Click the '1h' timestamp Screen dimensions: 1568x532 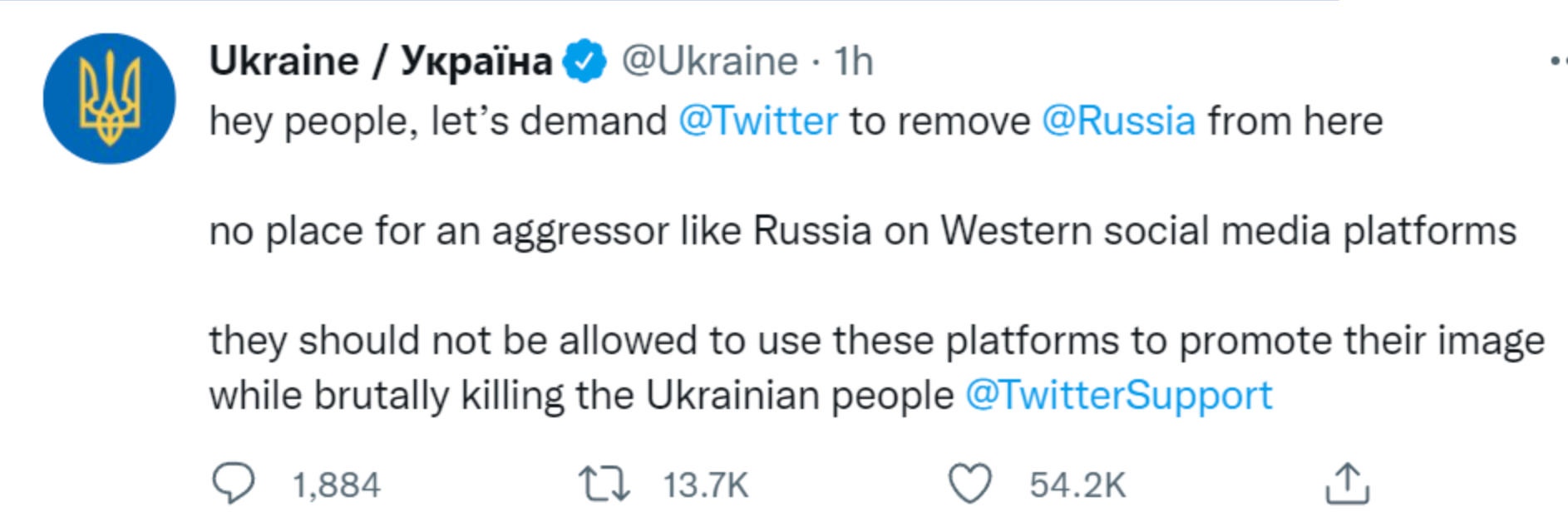(854, 61)
